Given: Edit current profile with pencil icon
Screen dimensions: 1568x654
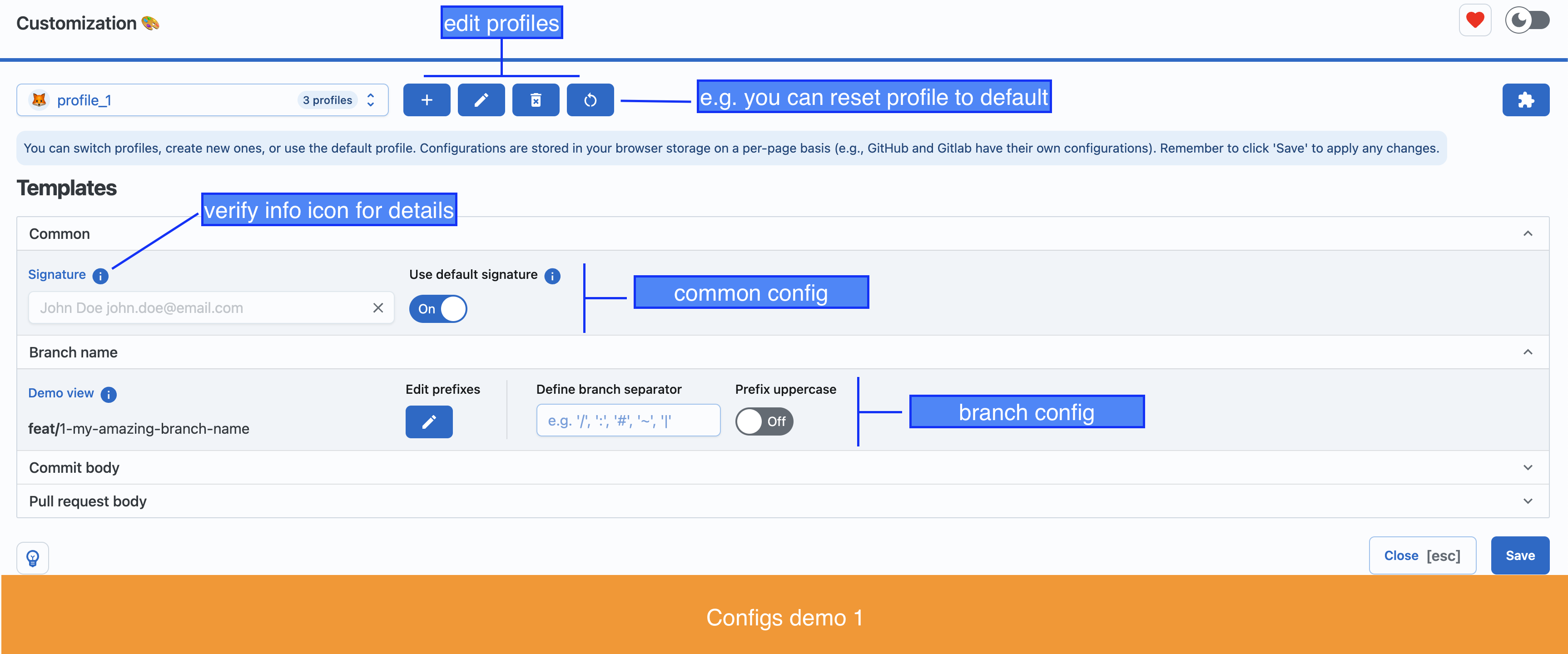Looking at the screenshot, I should click(481, 100).
